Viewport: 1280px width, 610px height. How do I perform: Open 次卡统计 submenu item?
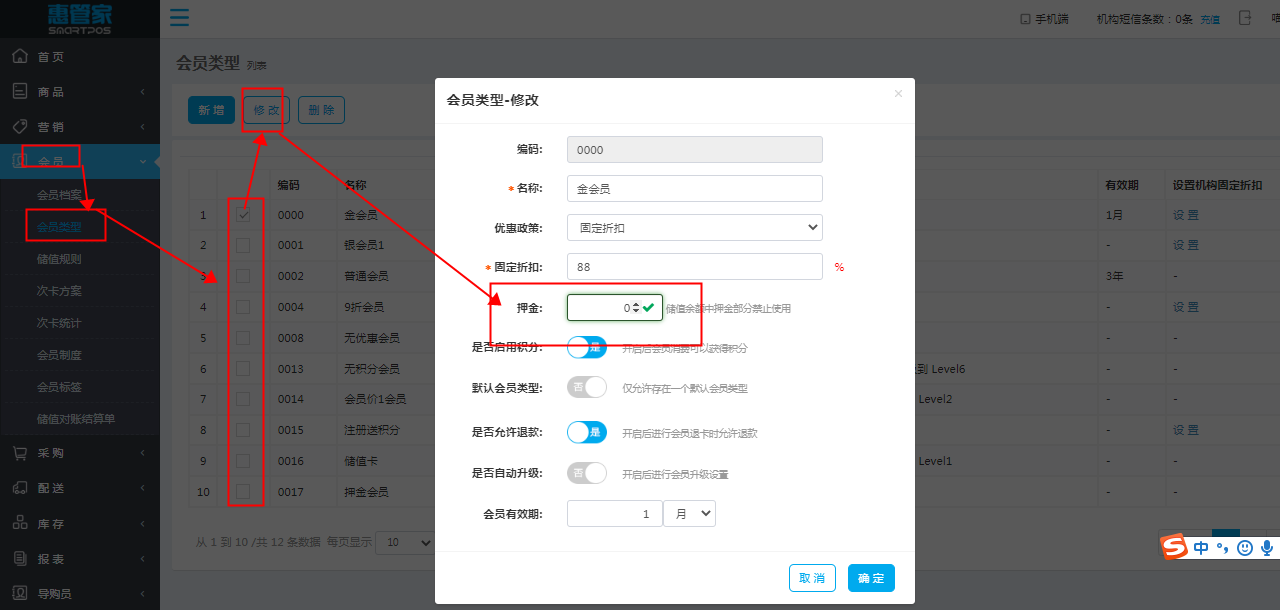click(x=59, y=323)
